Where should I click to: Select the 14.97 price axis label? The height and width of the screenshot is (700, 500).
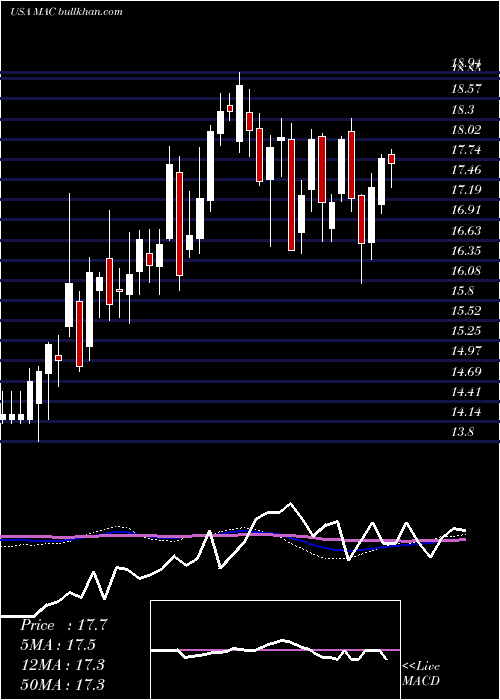coord(466,351)
